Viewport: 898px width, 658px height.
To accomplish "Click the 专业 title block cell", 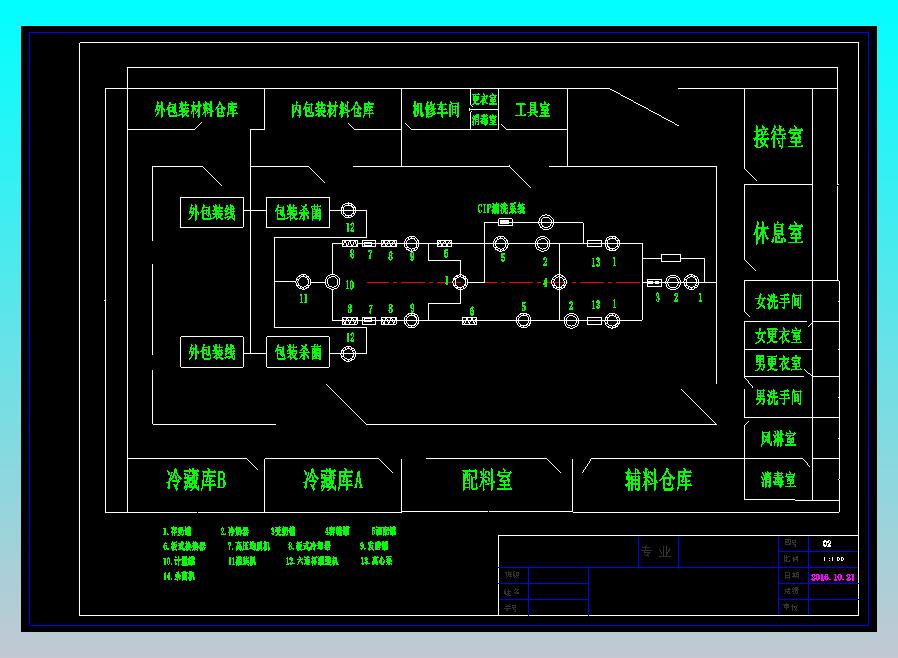I will pos(657,551).
